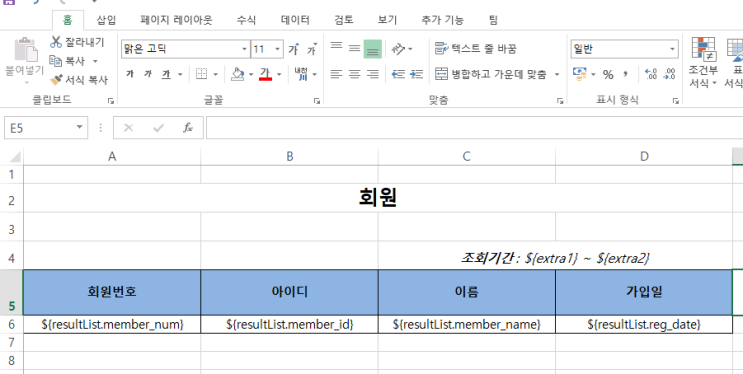Open the 페이지 레이아웃 tab
Image resolution: width=743 pixels, height=374 pixels.
(x=176, y=20)
